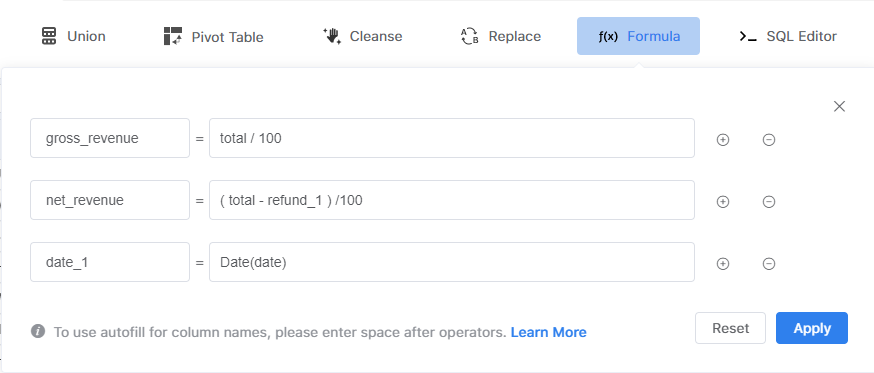Open the Pivot Table tool
This screenshot has width=874, height=373.
click(x=213, y=37)
